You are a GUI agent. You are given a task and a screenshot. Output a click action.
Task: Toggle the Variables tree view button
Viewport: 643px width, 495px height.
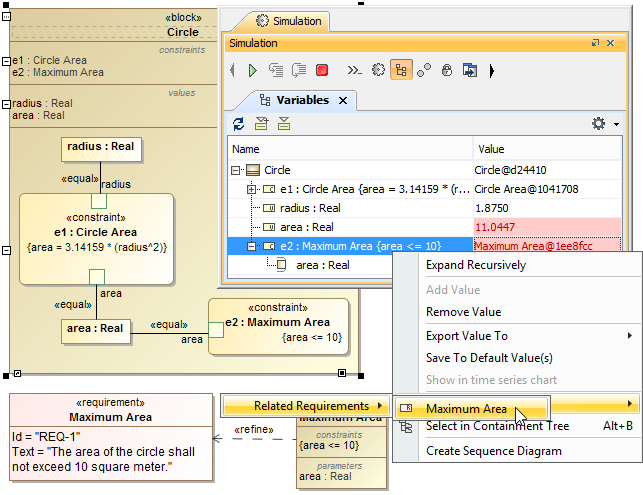(x=401, y=70)
